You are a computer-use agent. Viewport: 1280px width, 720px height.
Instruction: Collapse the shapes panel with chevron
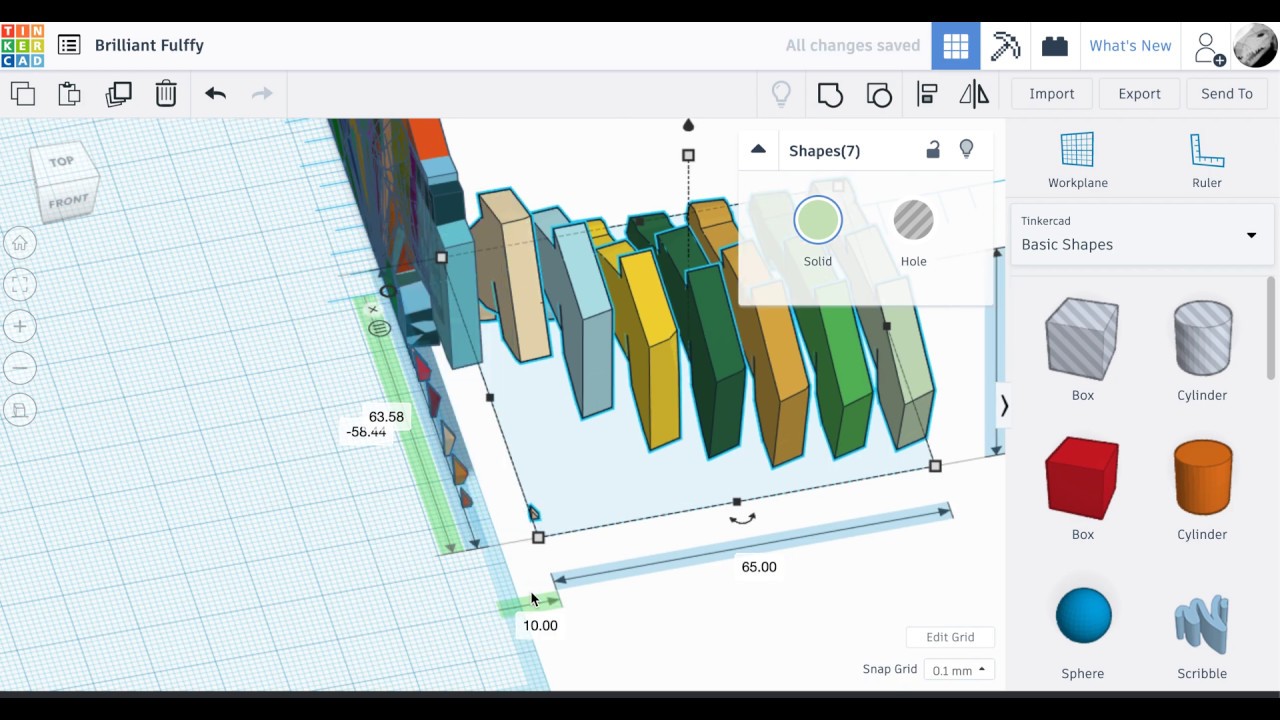coord(1004,406)
